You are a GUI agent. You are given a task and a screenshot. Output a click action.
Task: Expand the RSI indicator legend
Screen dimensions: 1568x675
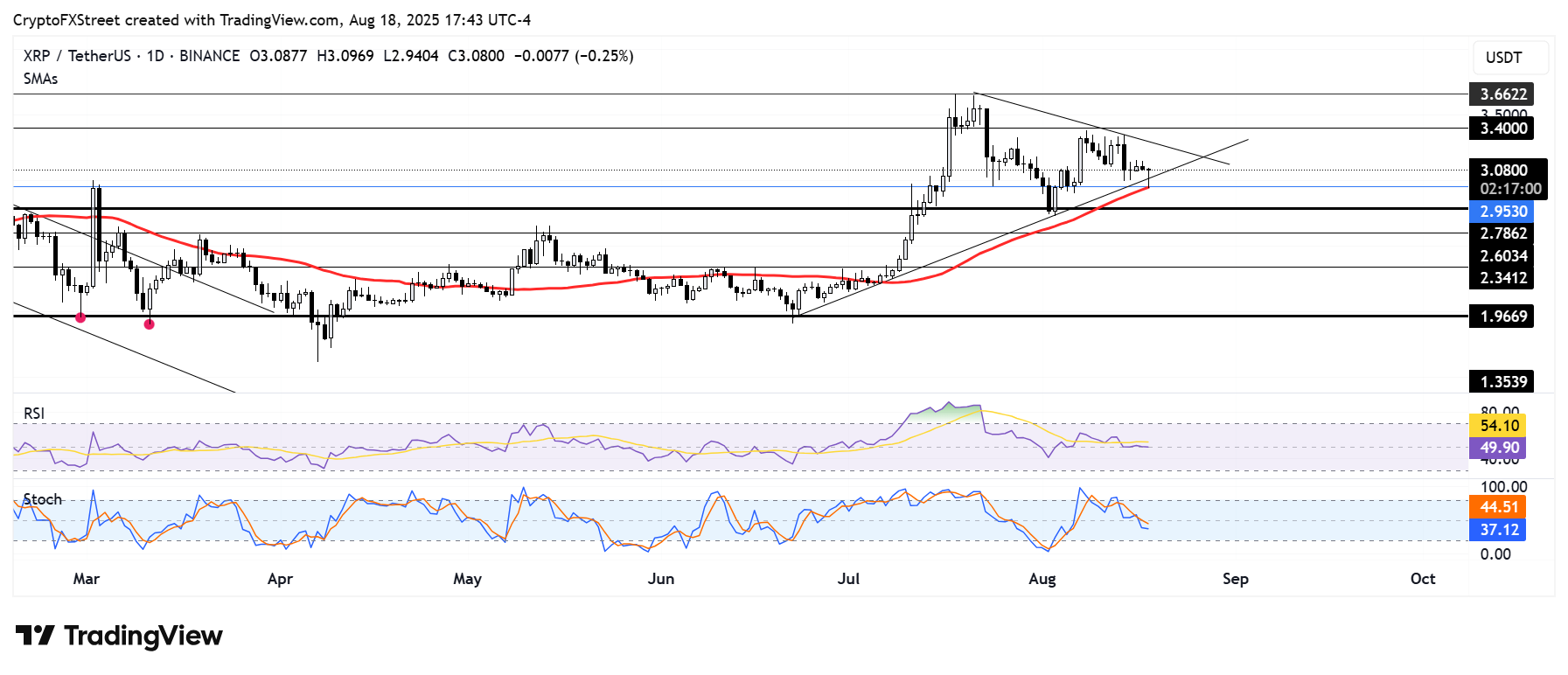[34, 414]
